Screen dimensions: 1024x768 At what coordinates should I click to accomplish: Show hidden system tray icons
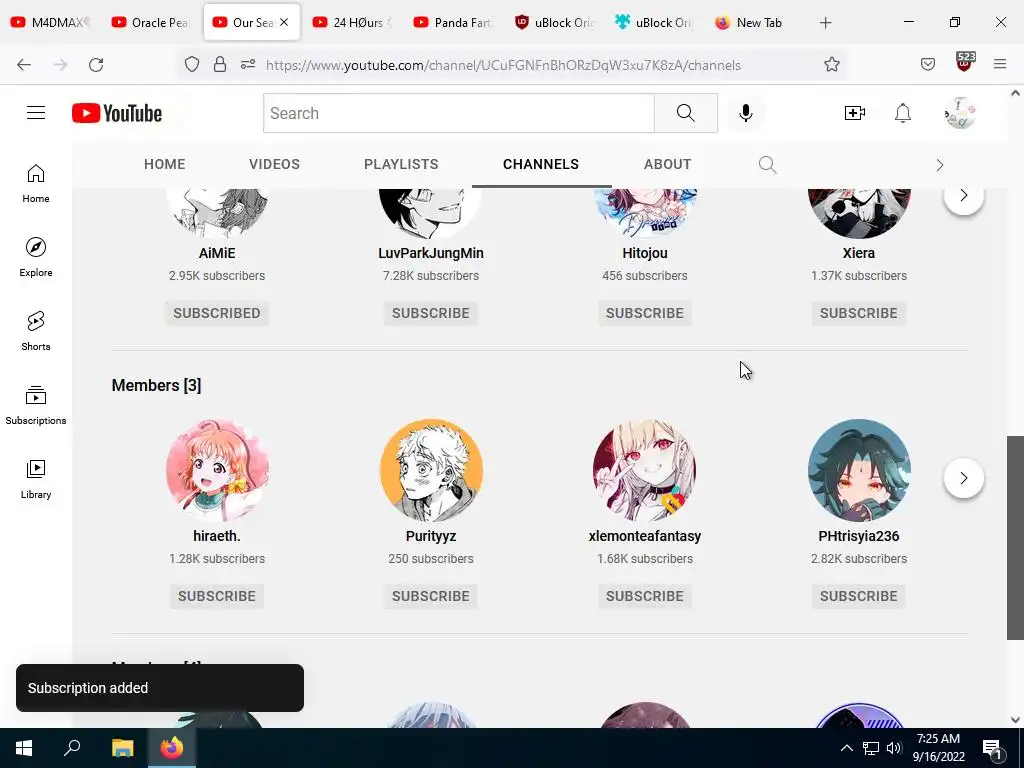point(846,748)
